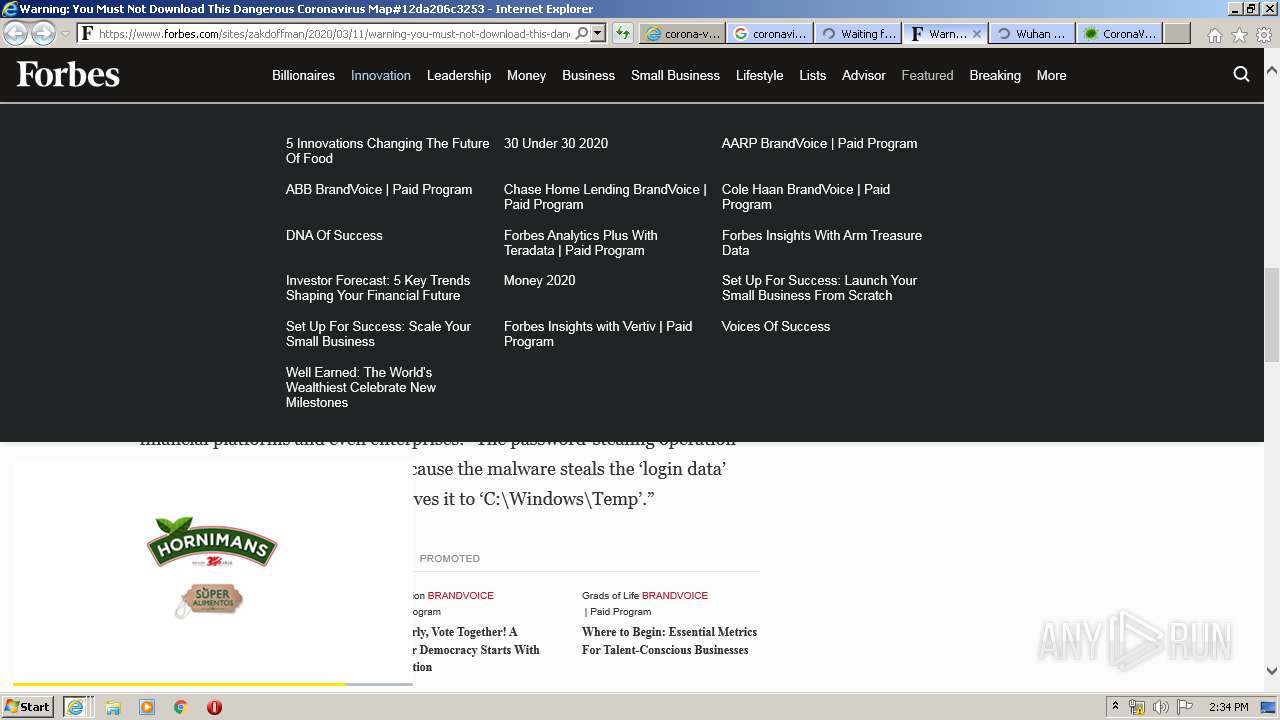
Task: Click the network tray icon
Action: (x=1137, y=707)
